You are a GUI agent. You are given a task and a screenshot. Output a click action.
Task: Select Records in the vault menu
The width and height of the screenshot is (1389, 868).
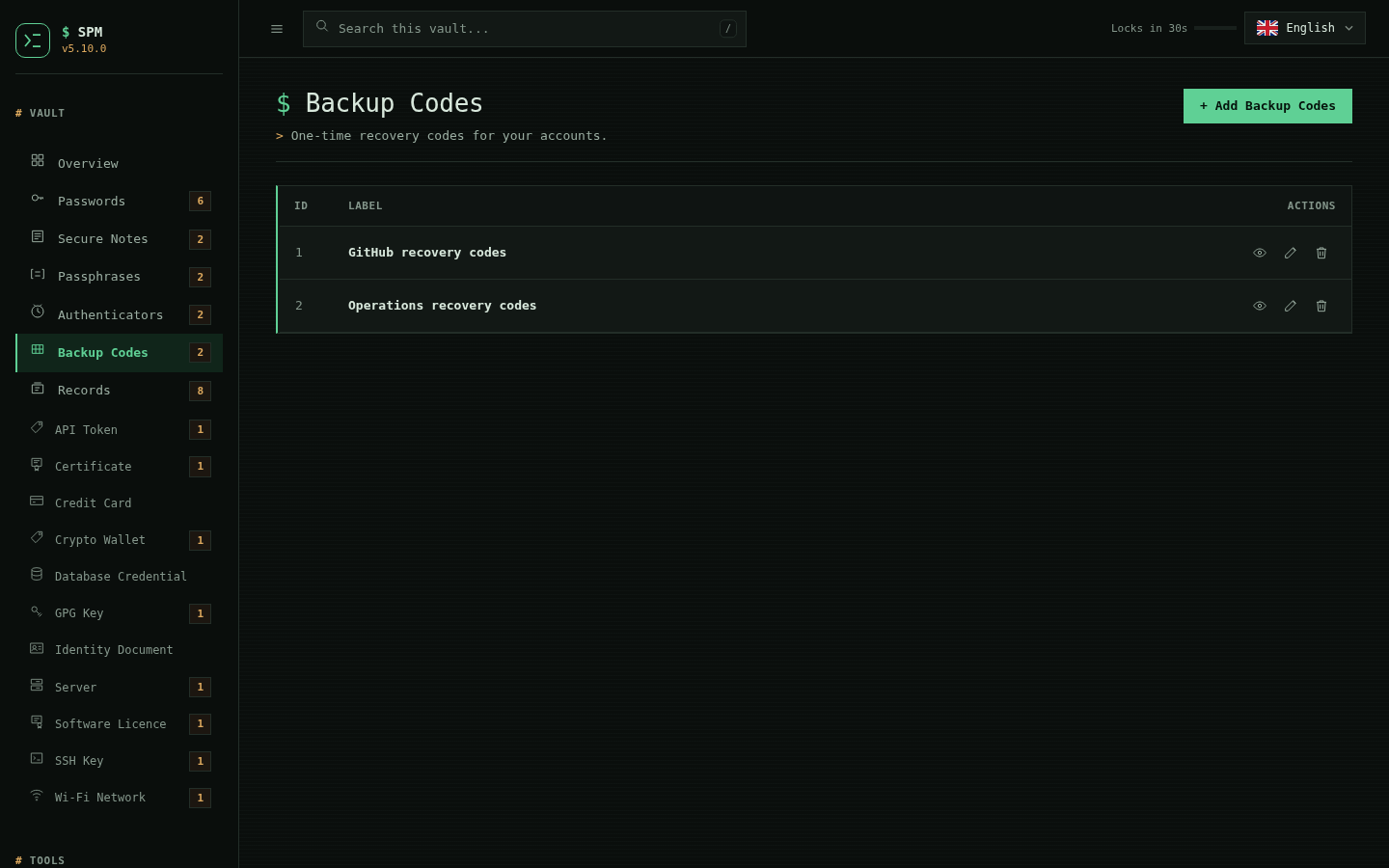[x=120, y=390]
